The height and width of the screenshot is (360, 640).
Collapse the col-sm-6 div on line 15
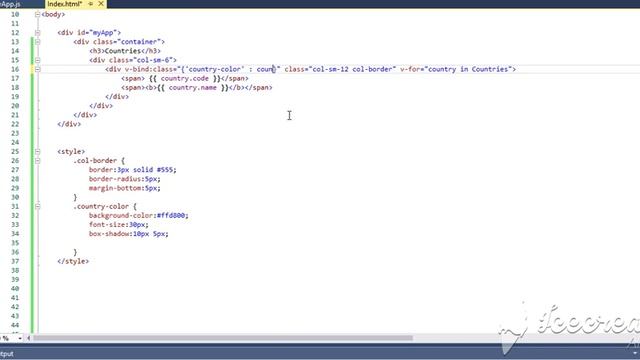coord(37,60)
